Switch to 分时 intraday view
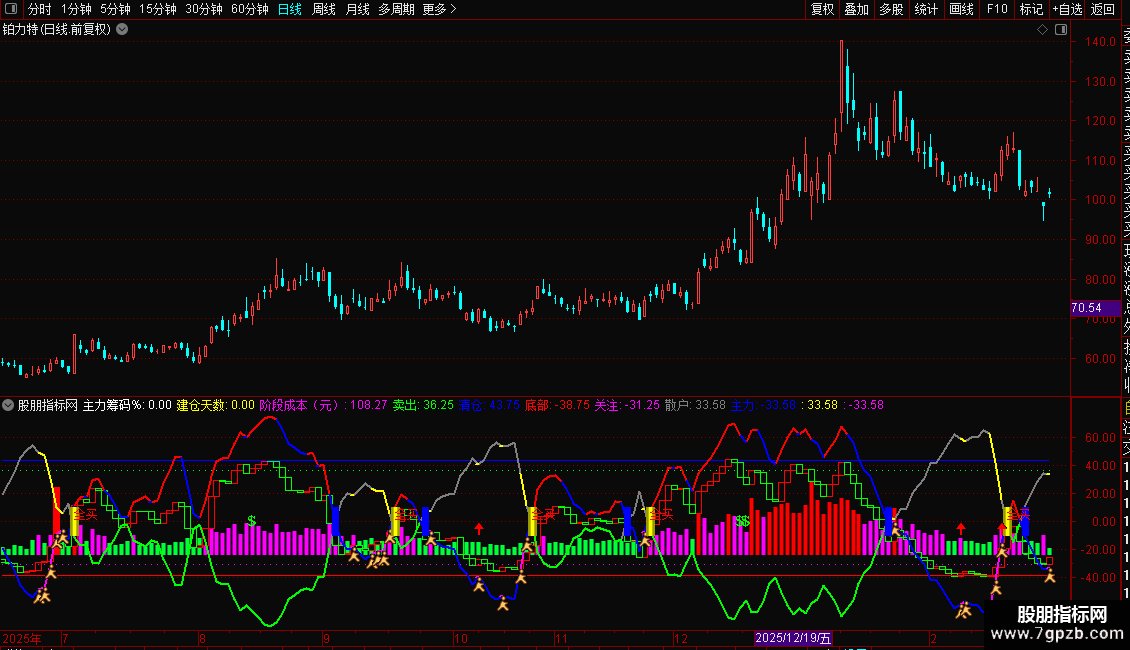This screenshot has width=1130, height=650. (40, 9)
